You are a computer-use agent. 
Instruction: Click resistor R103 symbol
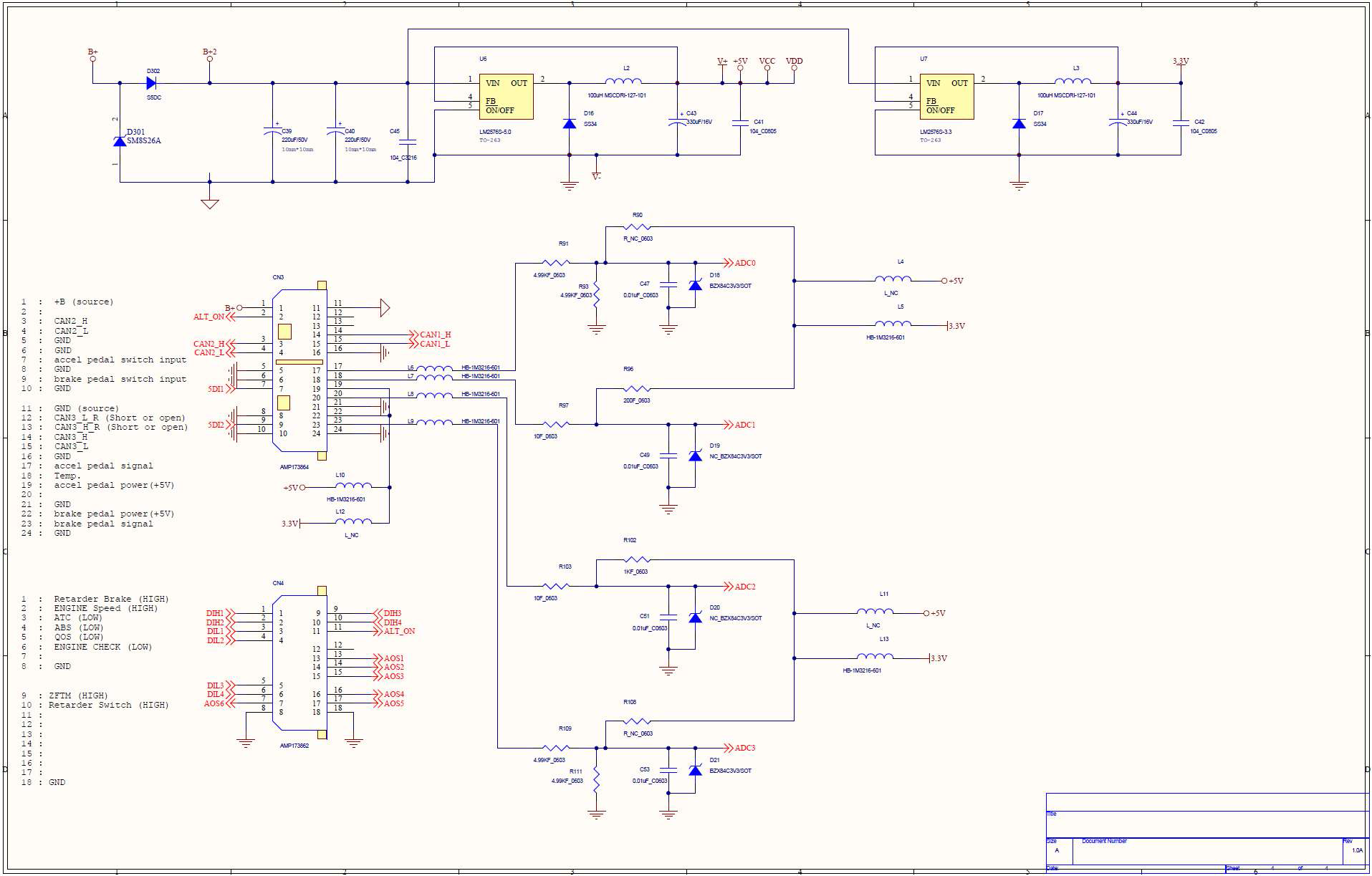[x=556, y=587]
